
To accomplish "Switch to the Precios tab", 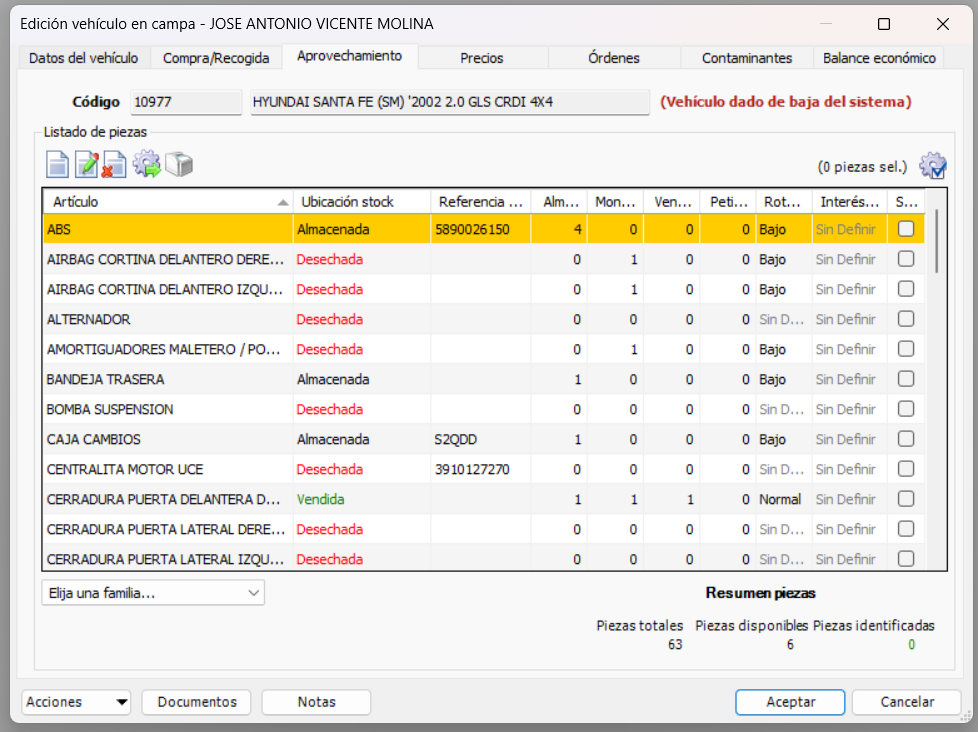I will point(482,58).
